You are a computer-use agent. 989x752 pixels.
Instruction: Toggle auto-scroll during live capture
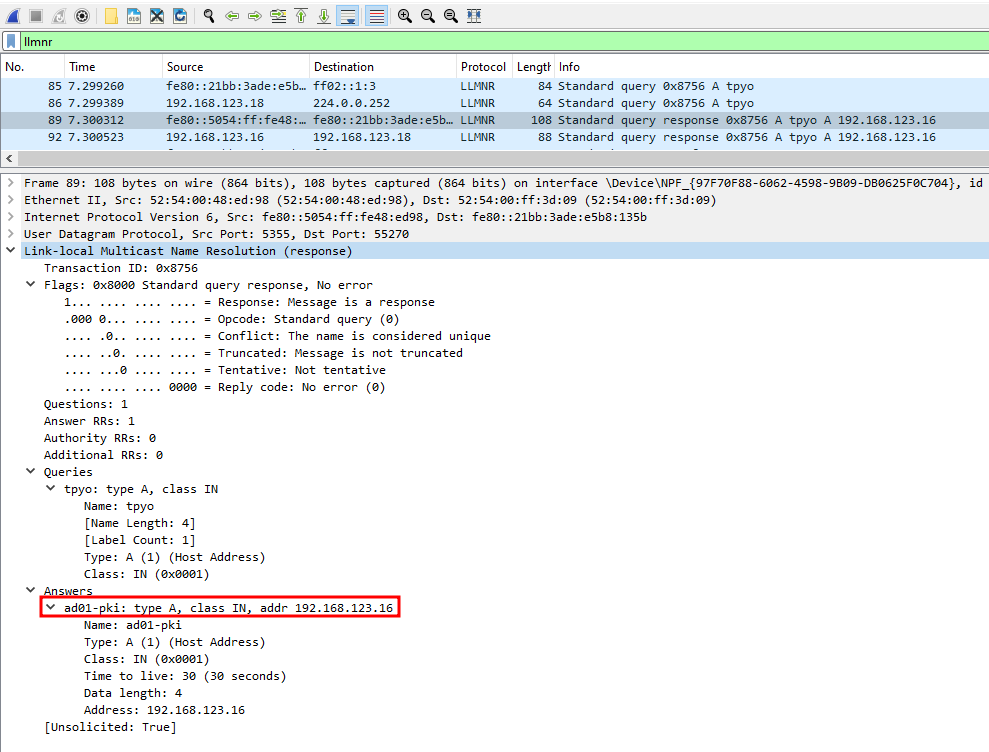(x=347, y=16)
